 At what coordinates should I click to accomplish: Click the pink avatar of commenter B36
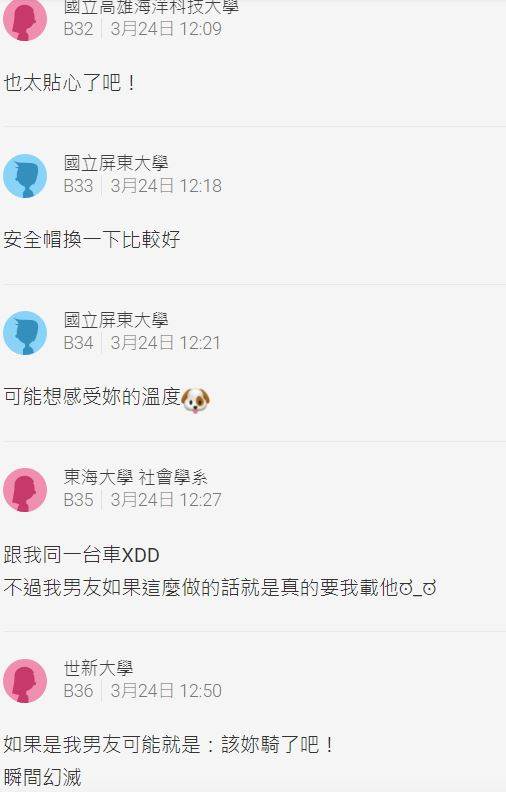point(25,680)
